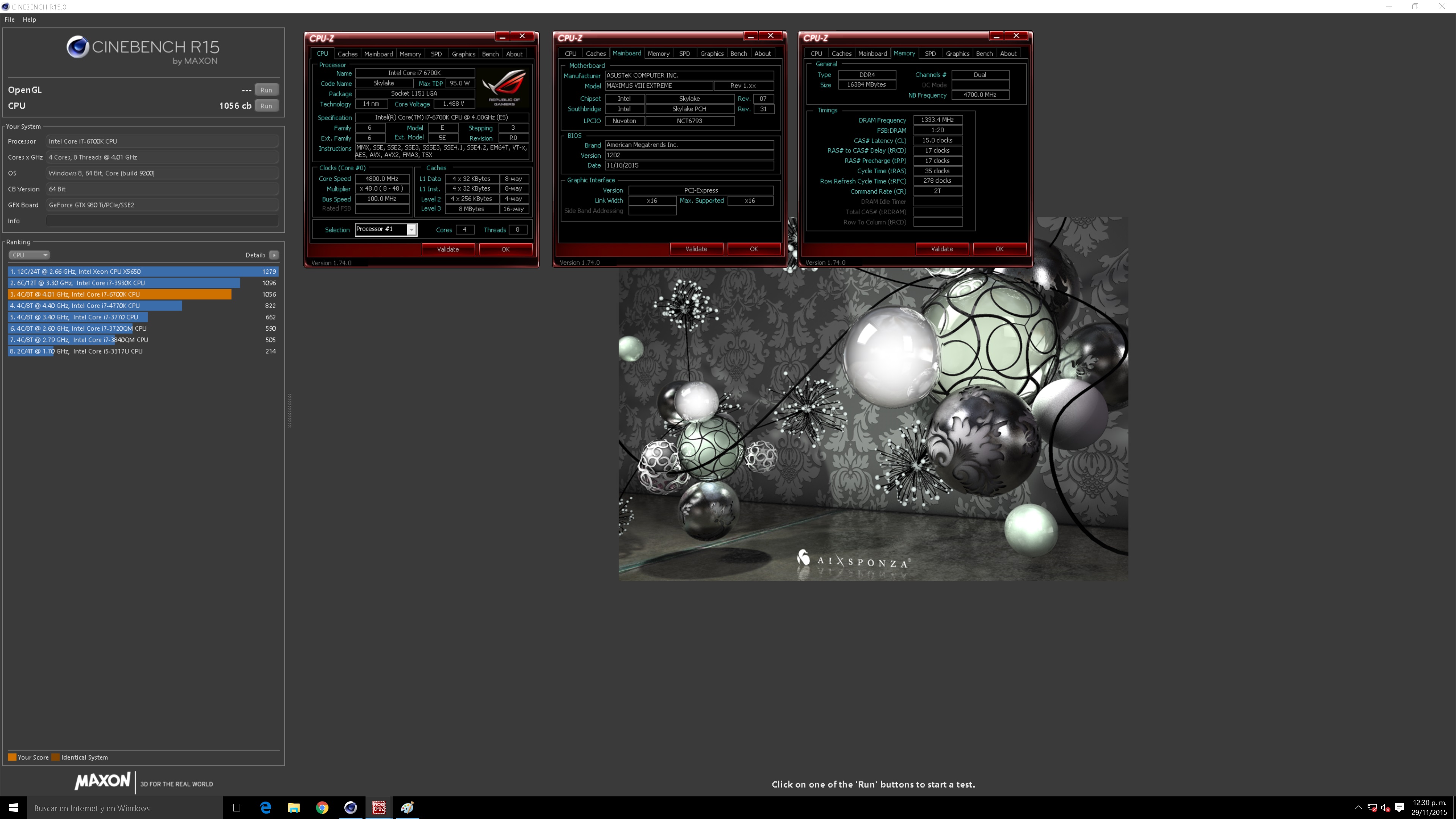Select the i7-3720QM ranking row

143,328
